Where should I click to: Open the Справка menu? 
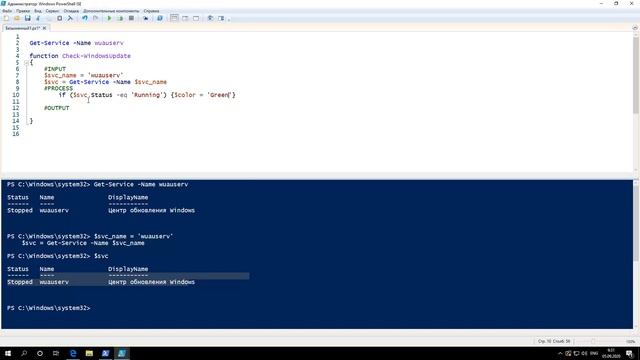(151, 11)
